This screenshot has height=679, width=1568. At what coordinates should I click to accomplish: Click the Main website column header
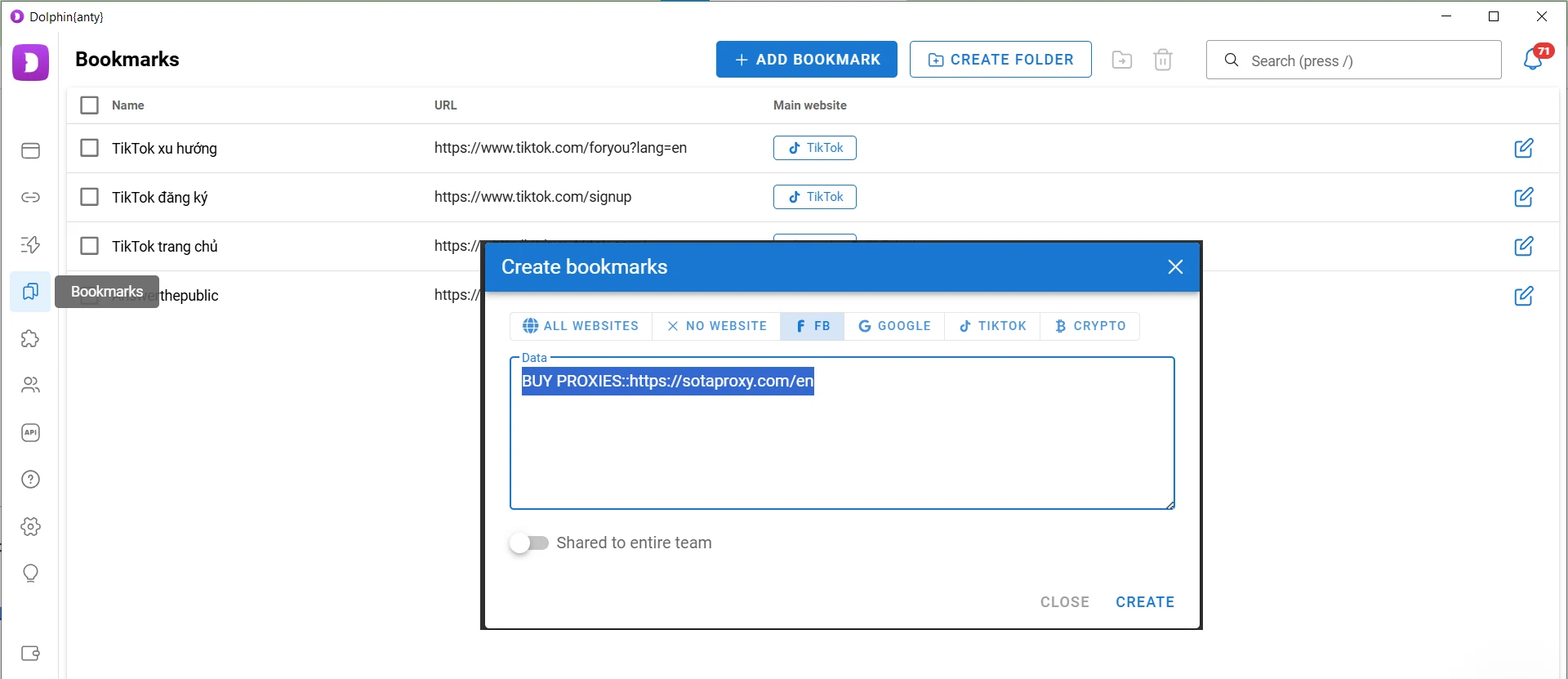pyautogui.click(x=810, y=105)
